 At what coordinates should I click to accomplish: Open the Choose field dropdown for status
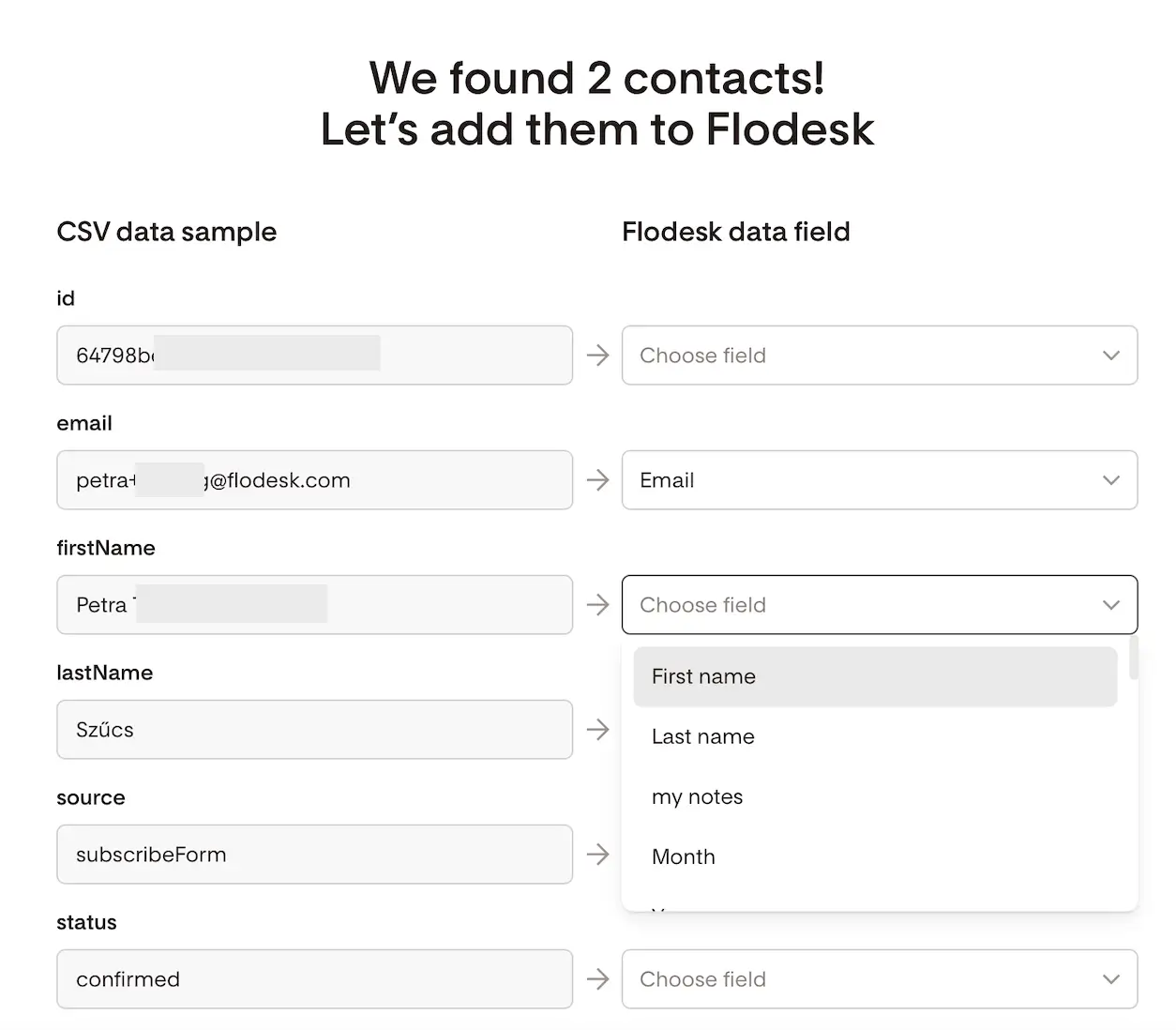click(x=879, y=978)
